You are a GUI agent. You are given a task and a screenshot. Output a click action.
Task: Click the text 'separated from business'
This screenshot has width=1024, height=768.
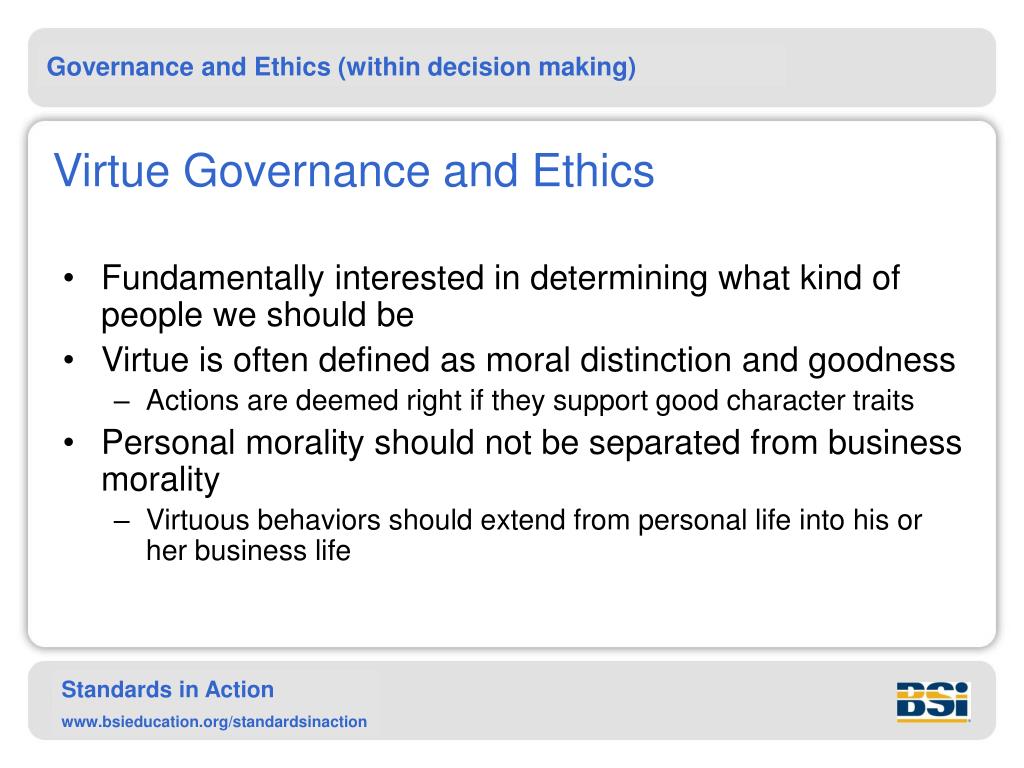click(775, 443)
